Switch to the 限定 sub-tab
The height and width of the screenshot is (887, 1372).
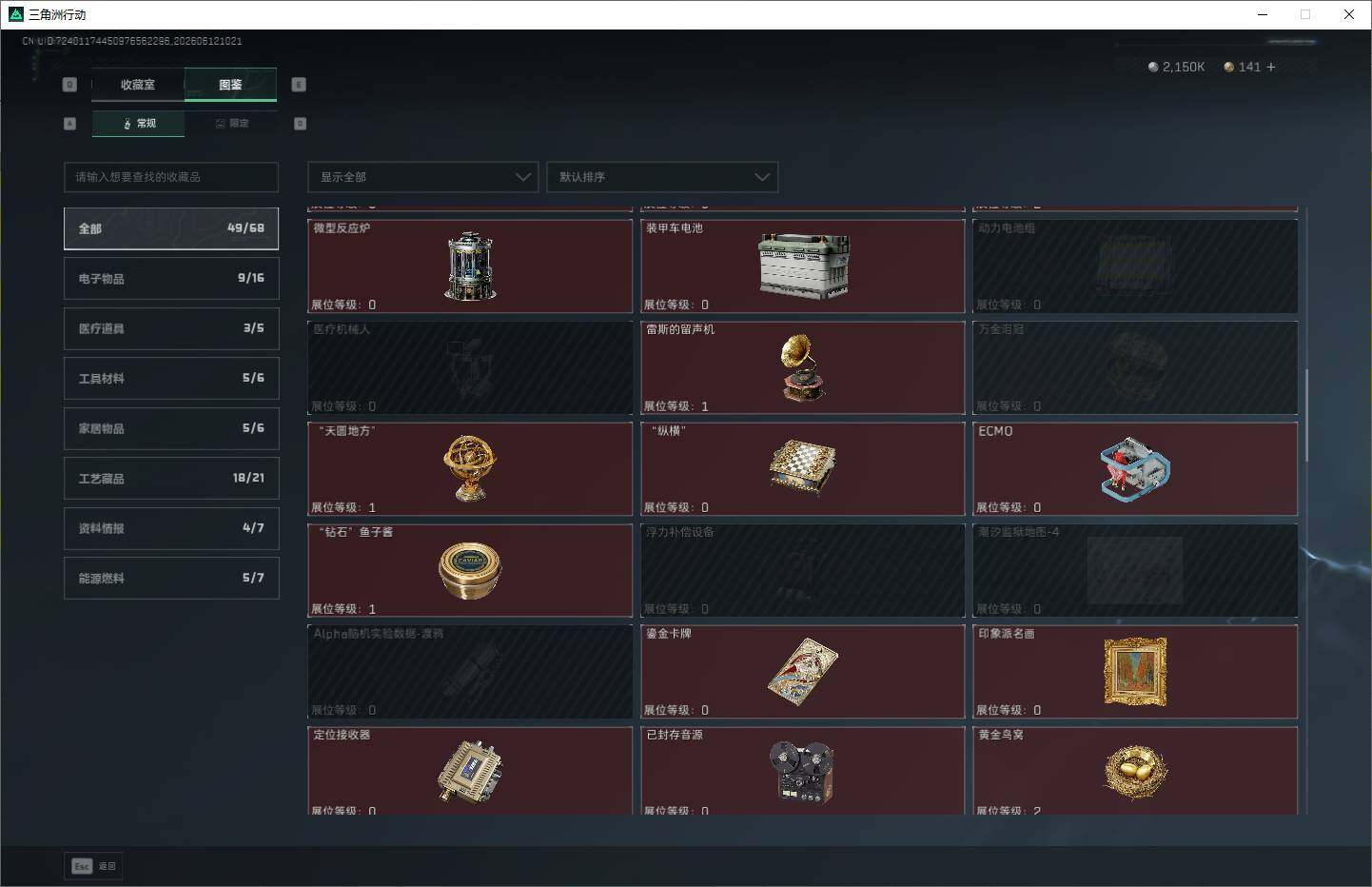[231, 123]
